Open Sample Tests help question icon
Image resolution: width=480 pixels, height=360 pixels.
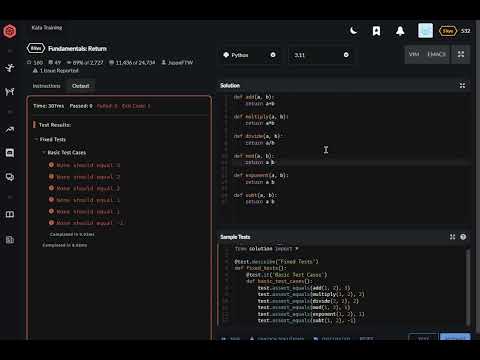click(463, 237)
